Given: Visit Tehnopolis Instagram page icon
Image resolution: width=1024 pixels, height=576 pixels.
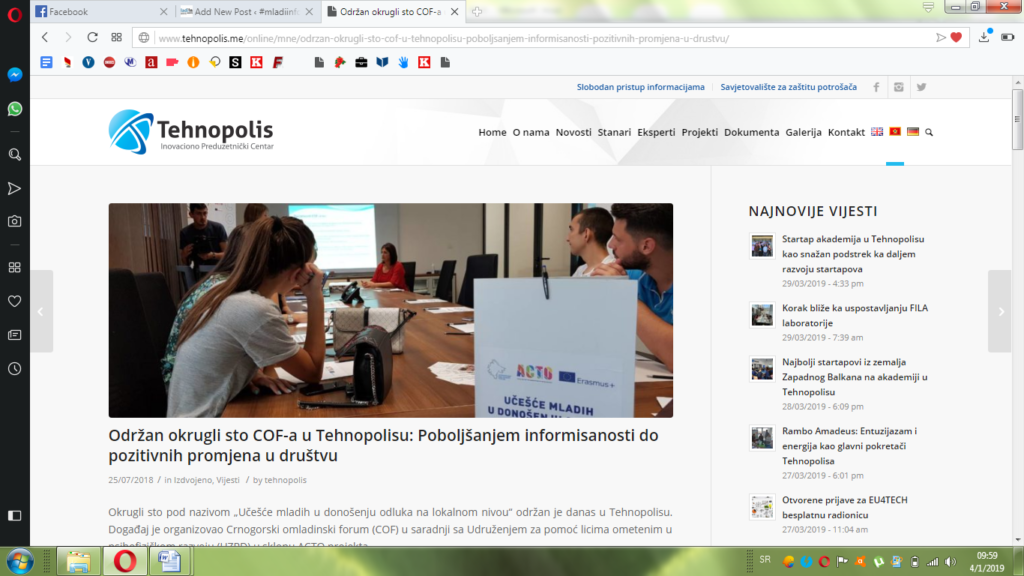Looking at the screenshot, I should (899, 87).
